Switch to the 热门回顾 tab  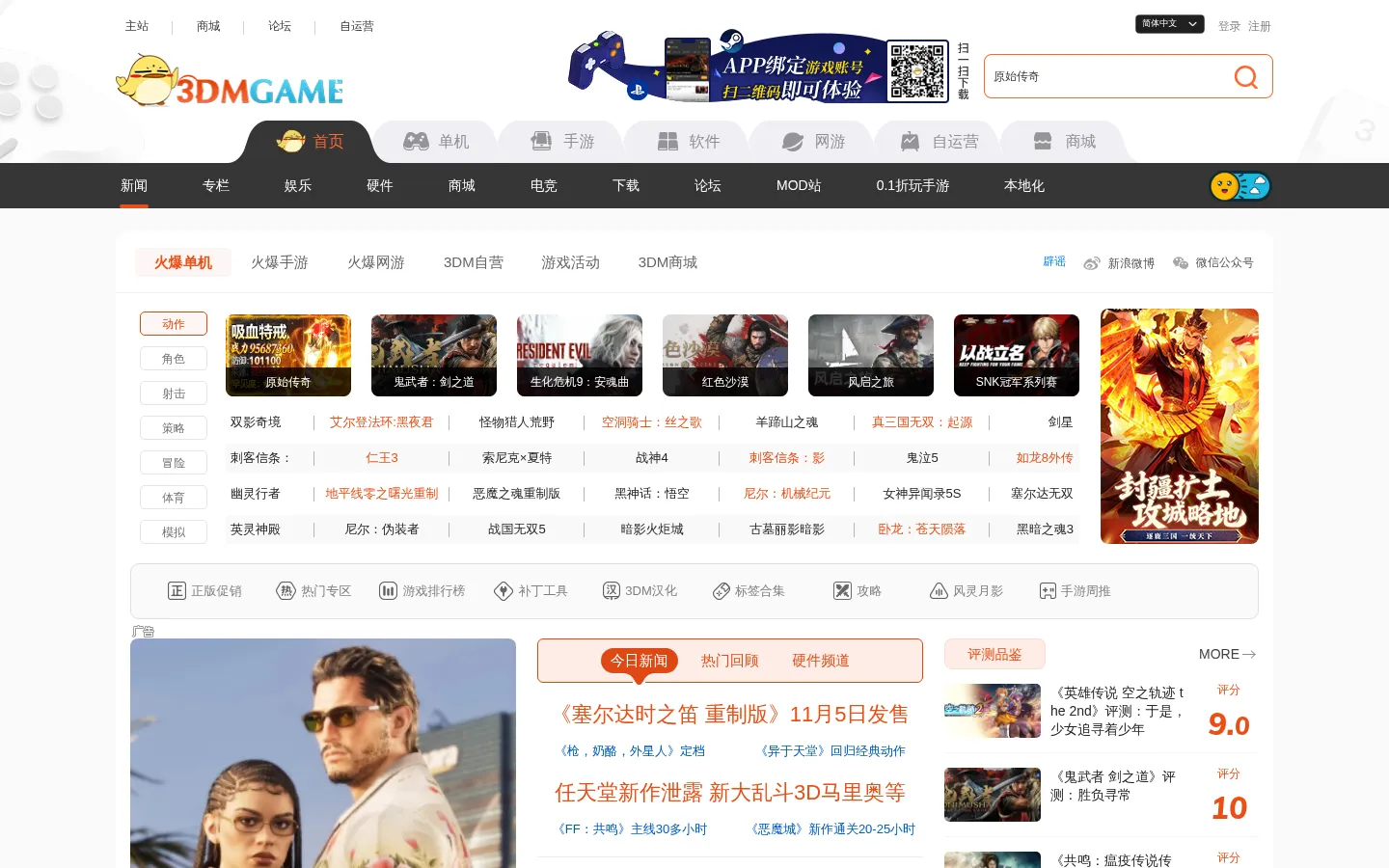tap(730, 661)
